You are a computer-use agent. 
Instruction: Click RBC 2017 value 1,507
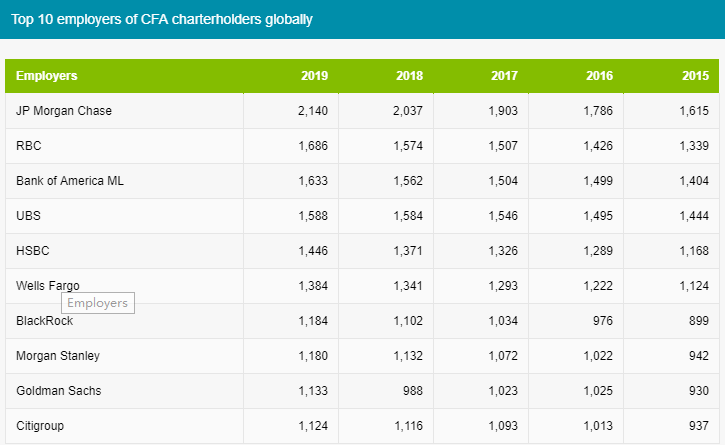click(503, 146)
